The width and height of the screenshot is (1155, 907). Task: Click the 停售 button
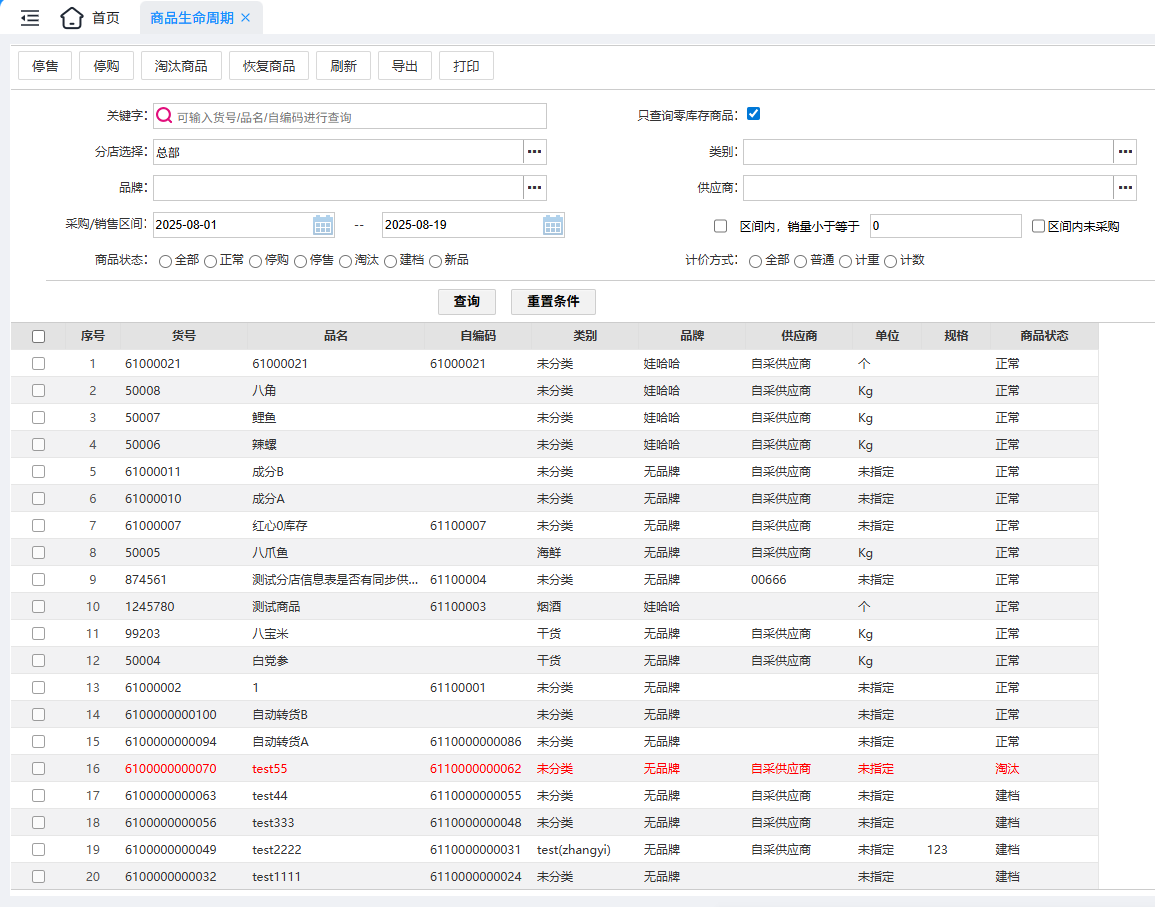[x=45, y=66]
